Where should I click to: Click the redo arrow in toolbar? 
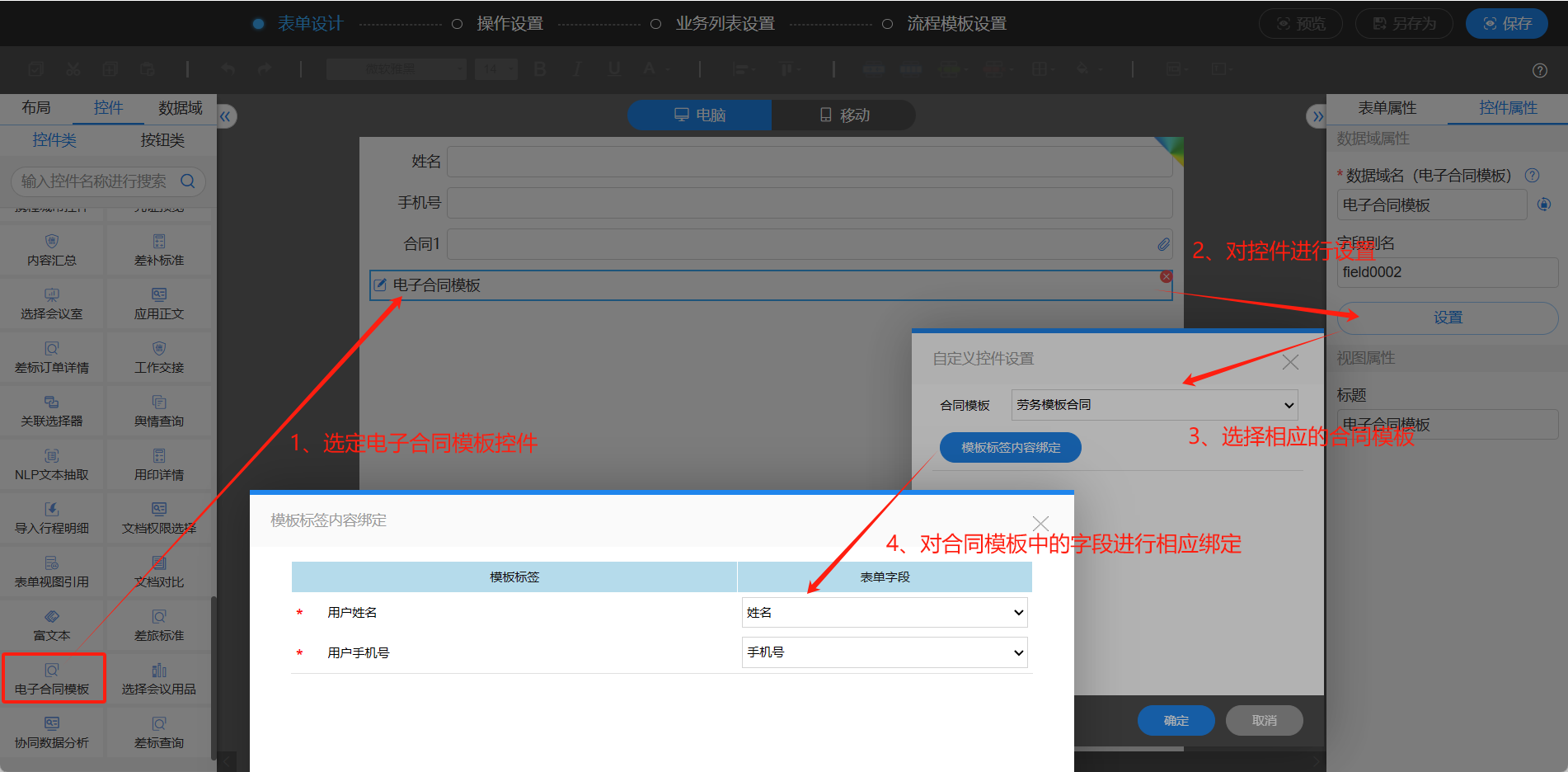coord(265,69)
